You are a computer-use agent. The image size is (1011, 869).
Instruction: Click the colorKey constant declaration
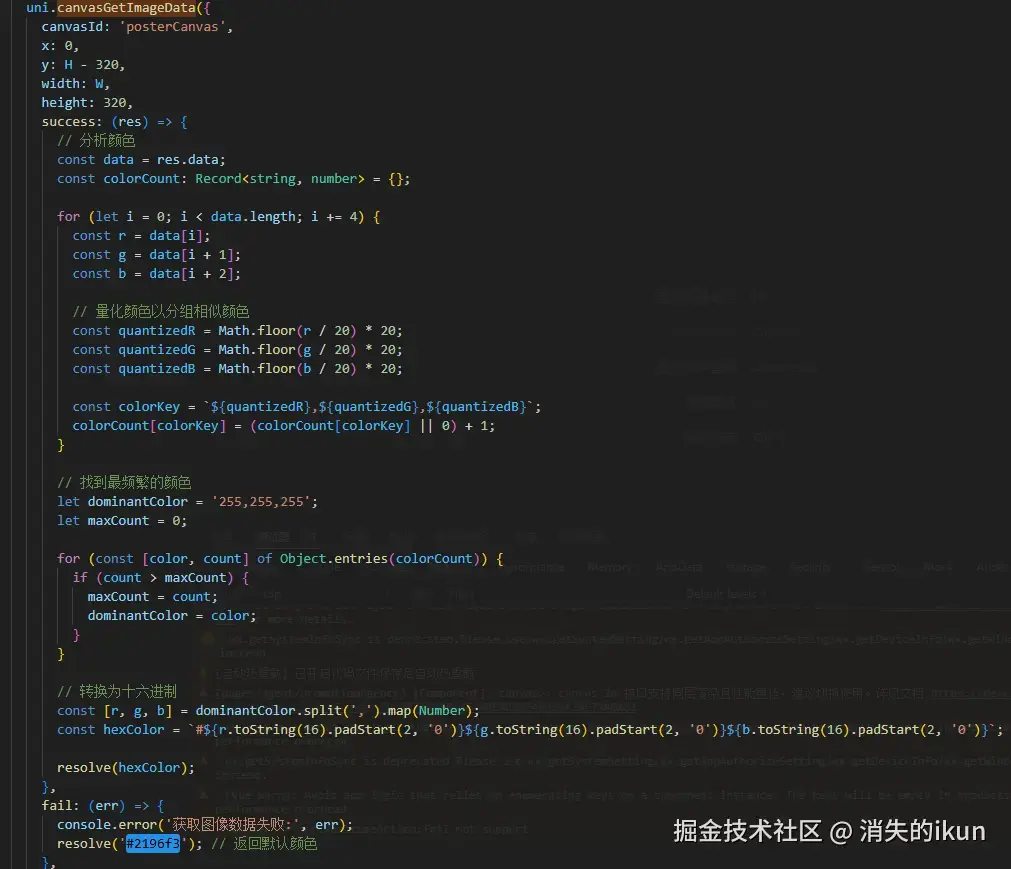coord(150,407)
